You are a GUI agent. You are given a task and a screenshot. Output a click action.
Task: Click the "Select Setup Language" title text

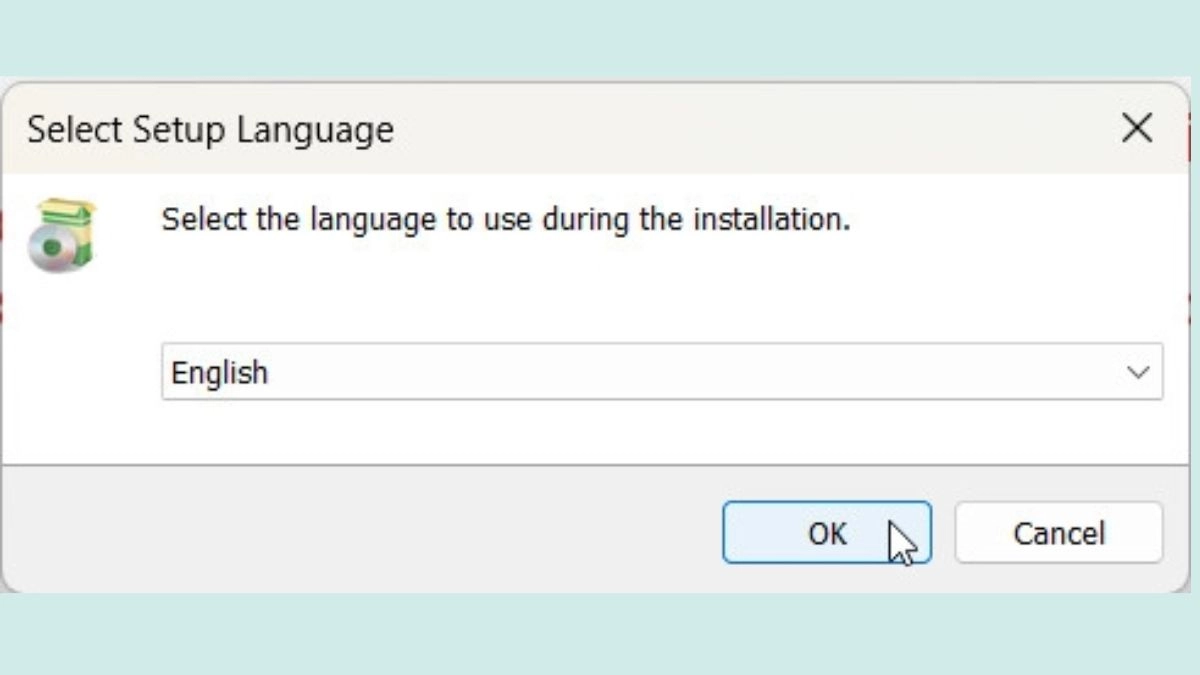(x=211, y=130)
